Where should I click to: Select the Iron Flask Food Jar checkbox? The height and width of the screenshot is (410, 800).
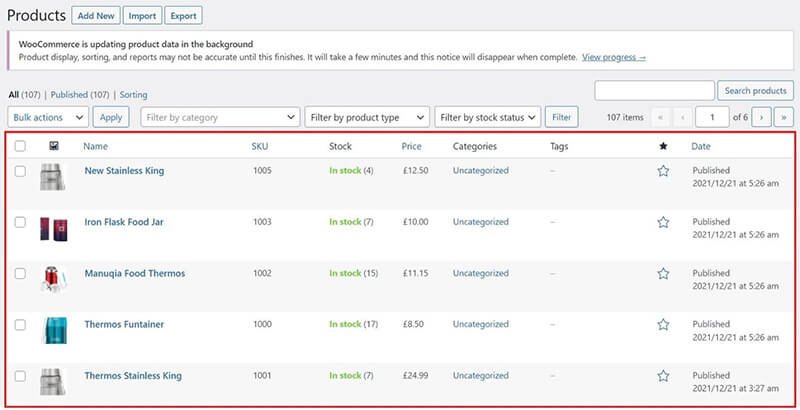[x=20, y=222]
